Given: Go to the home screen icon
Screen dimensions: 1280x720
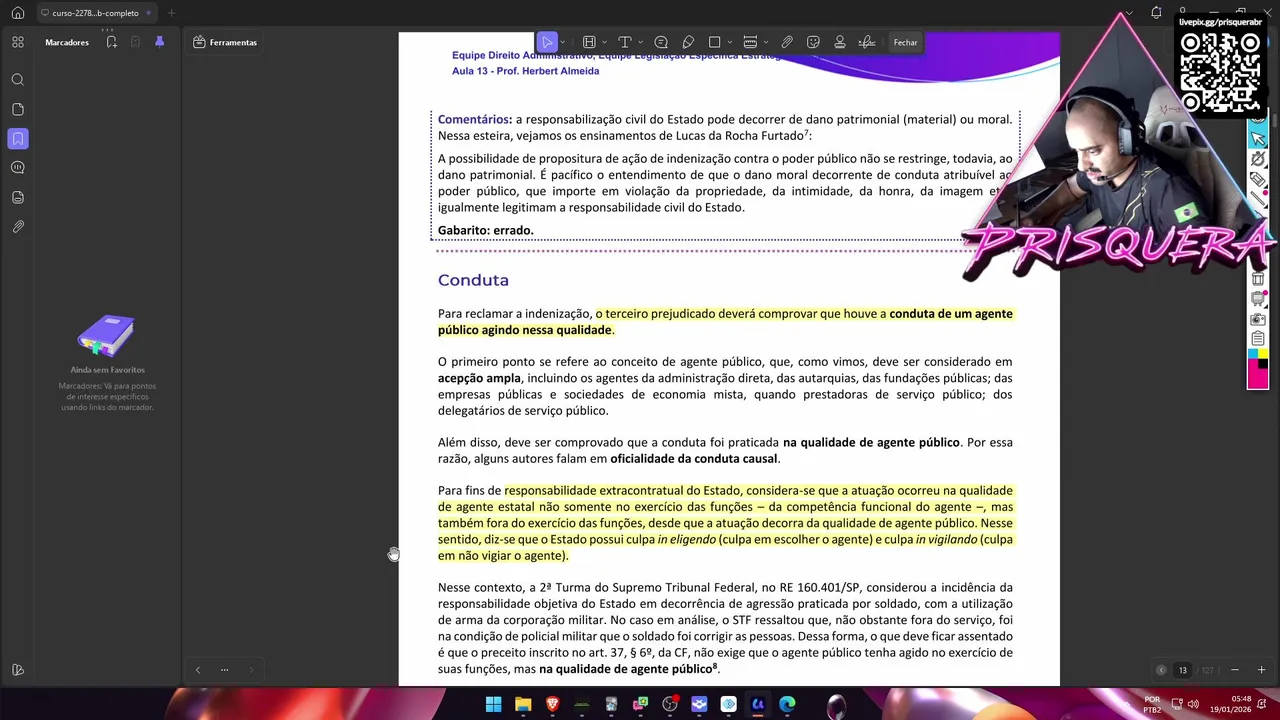Looking at the screenshot, I should click(18, 13).
